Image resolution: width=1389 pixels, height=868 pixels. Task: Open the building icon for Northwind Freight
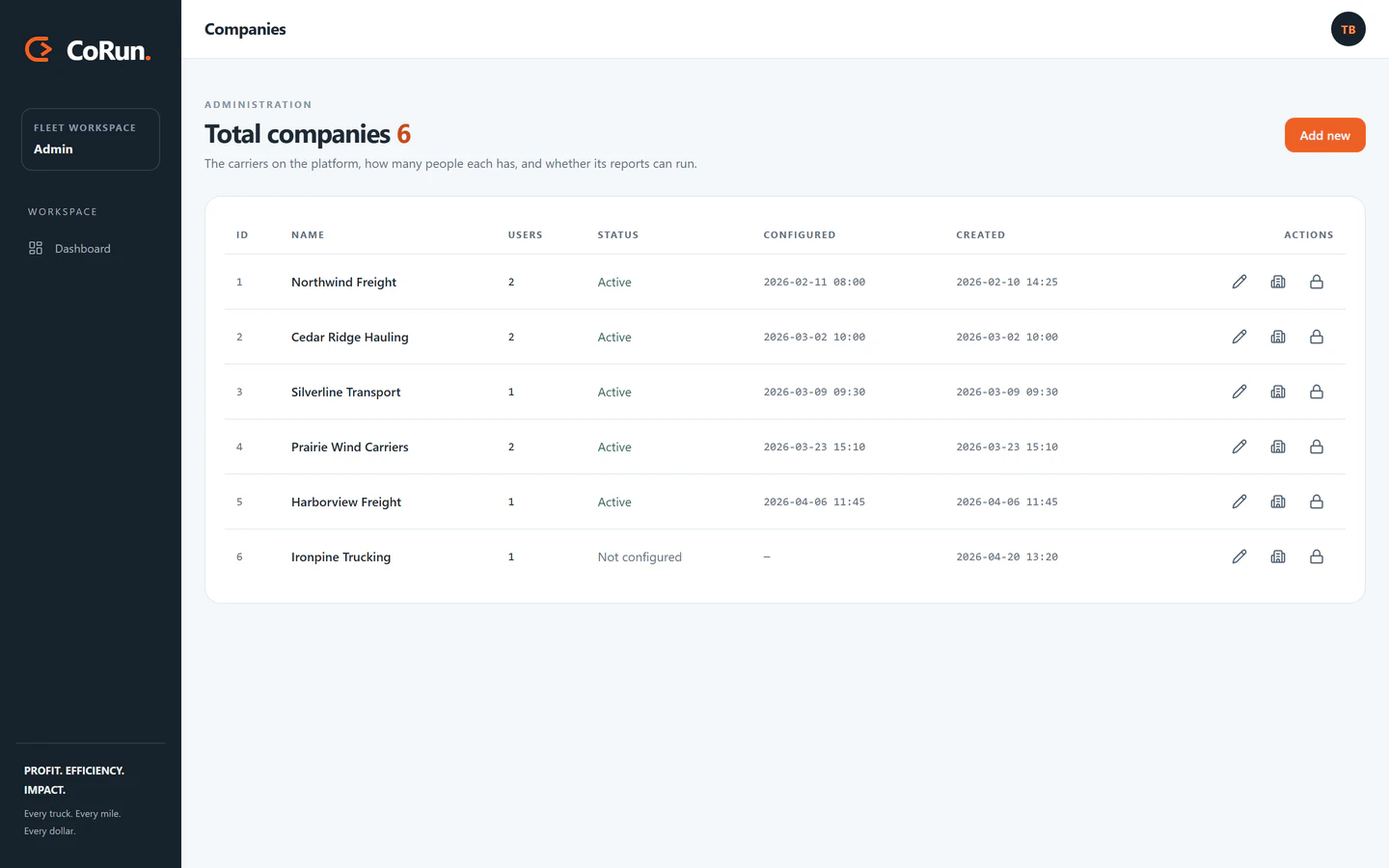pos(1278,282)
